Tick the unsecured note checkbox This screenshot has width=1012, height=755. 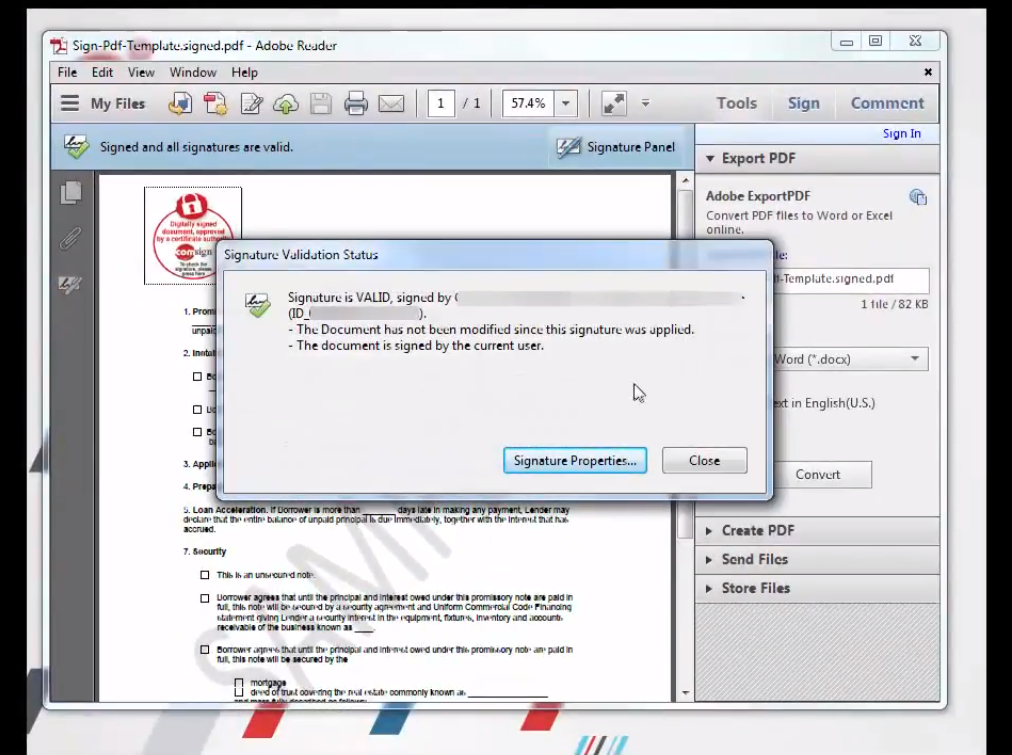[204, 574]
